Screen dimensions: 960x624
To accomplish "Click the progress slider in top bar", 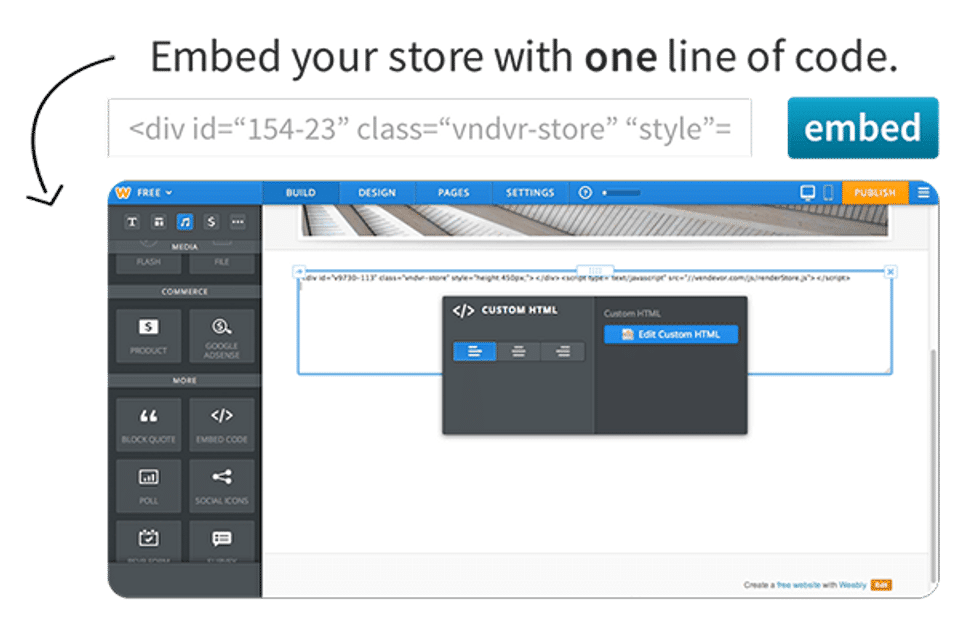I will [621, 192].
